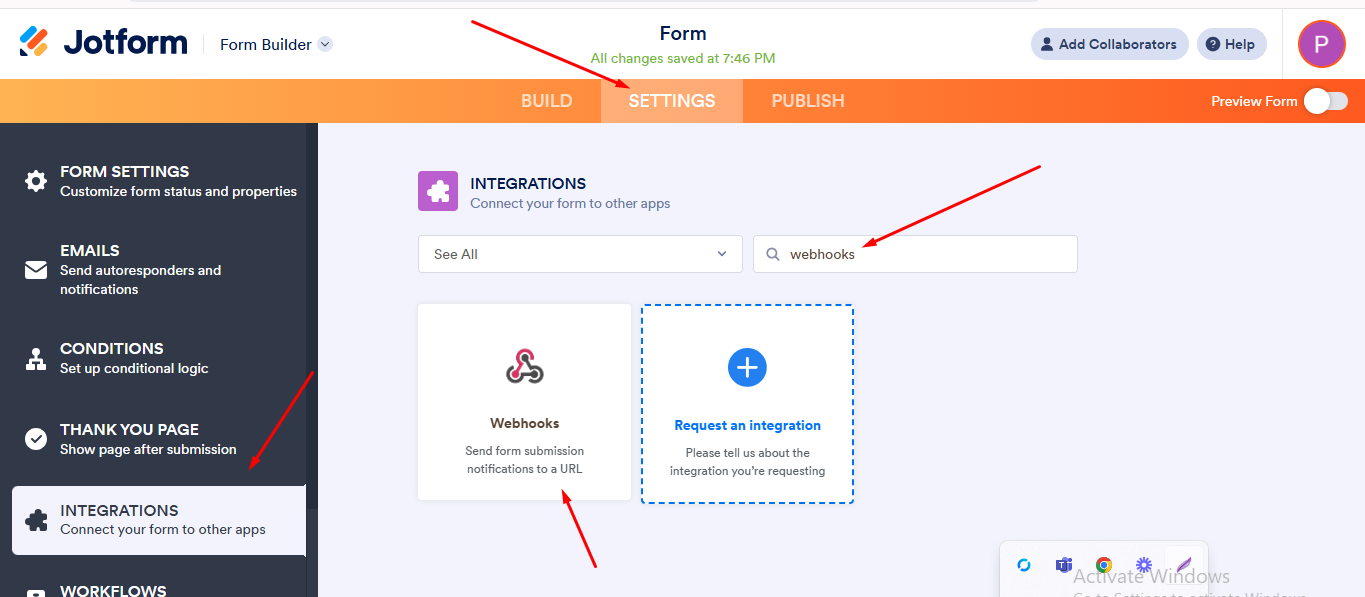Image resolution: width=1365 pixels, height=597 pixels.
Task: Switch to the BUILD tab
Action: (546, 101)
